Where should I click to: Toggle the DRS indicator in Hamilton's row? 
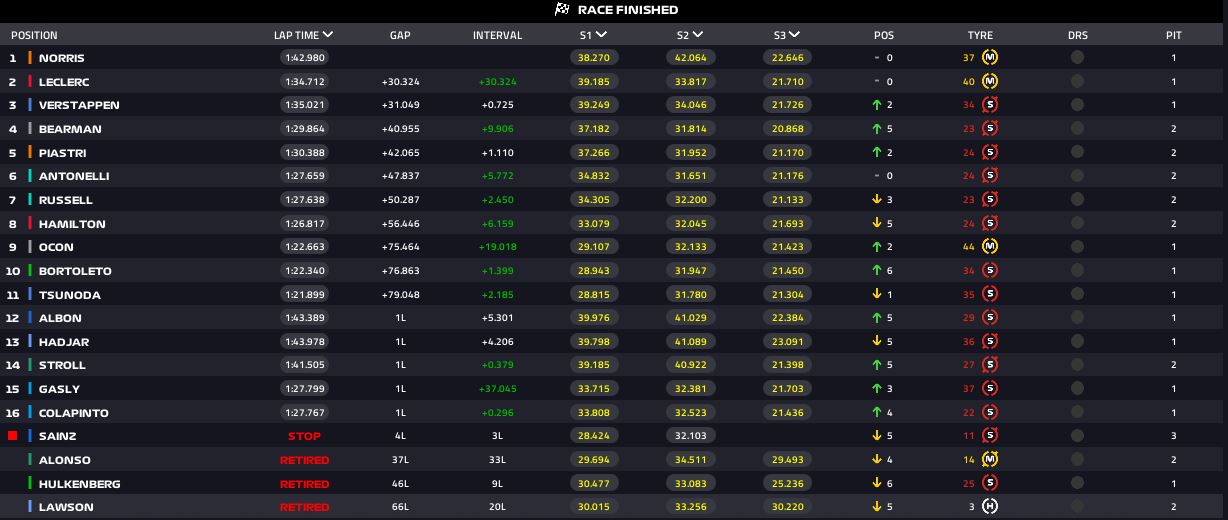coord(1077,224)
